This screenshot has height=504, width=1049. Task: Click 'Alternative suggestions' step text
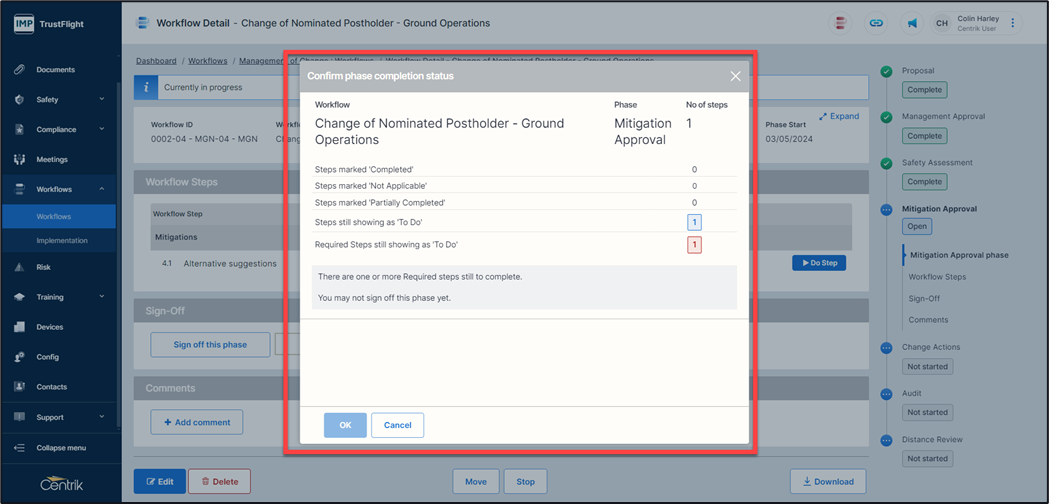pos(230,264)
